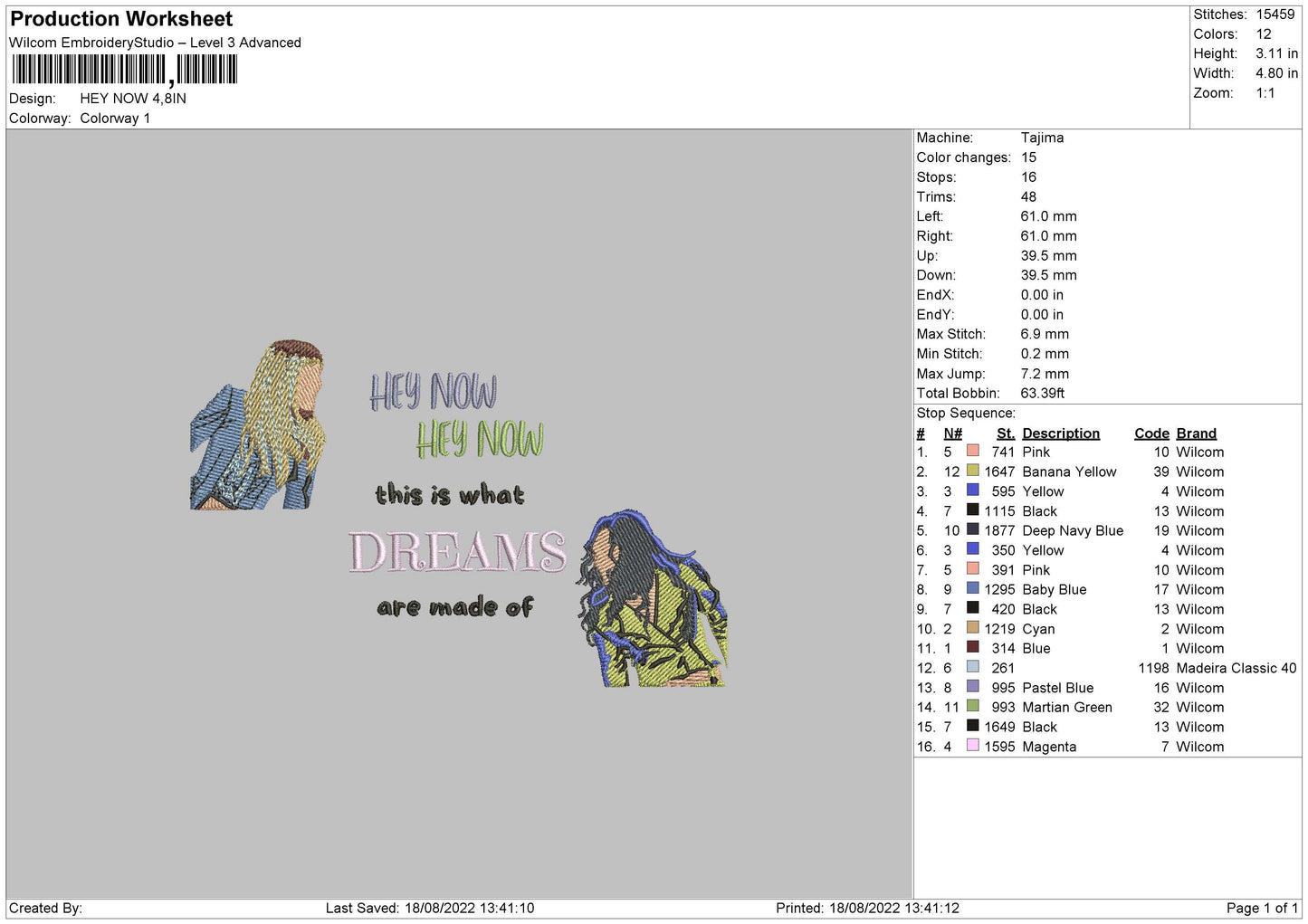Click the Stitches value 15459

pyautogui.click(x=1275, y=14)
